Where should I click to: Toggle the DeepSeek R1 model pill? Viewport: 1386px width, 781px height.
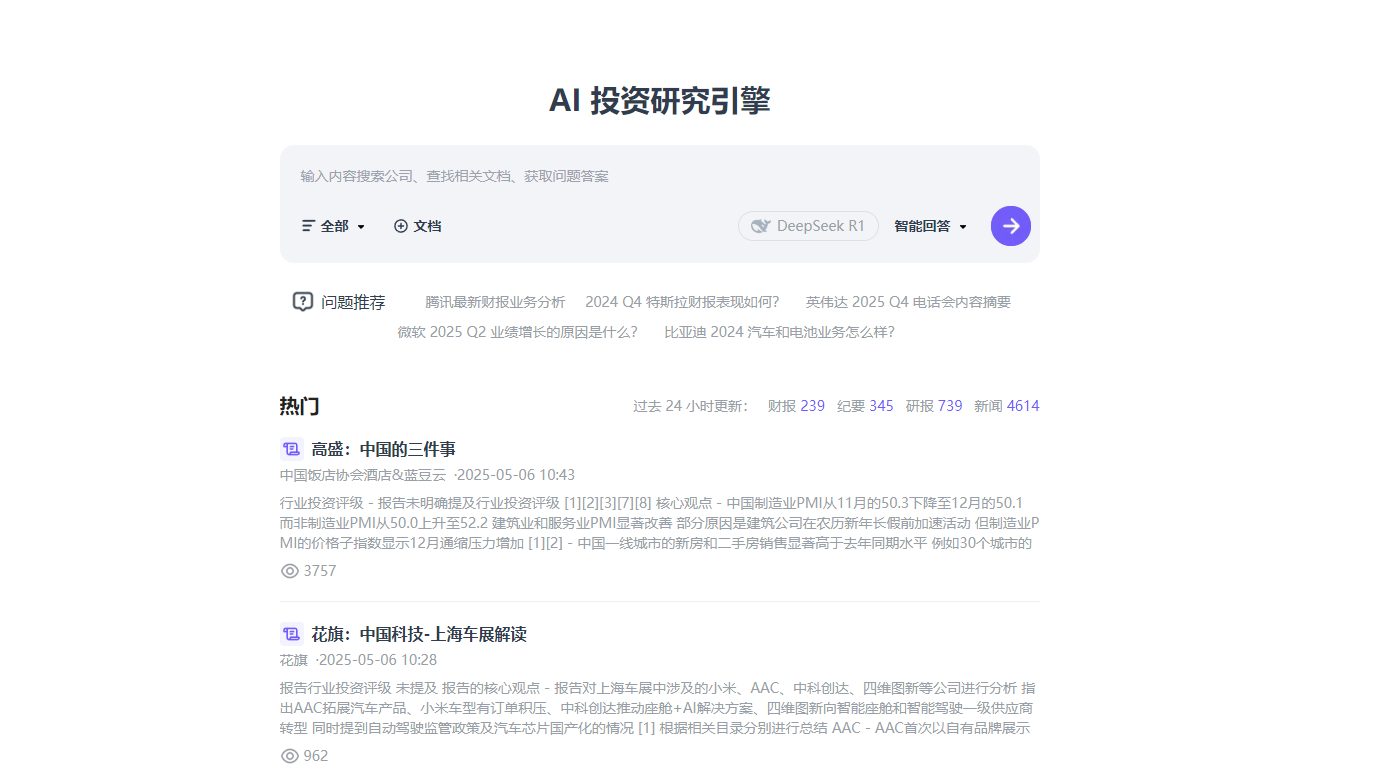pos(808,226)
